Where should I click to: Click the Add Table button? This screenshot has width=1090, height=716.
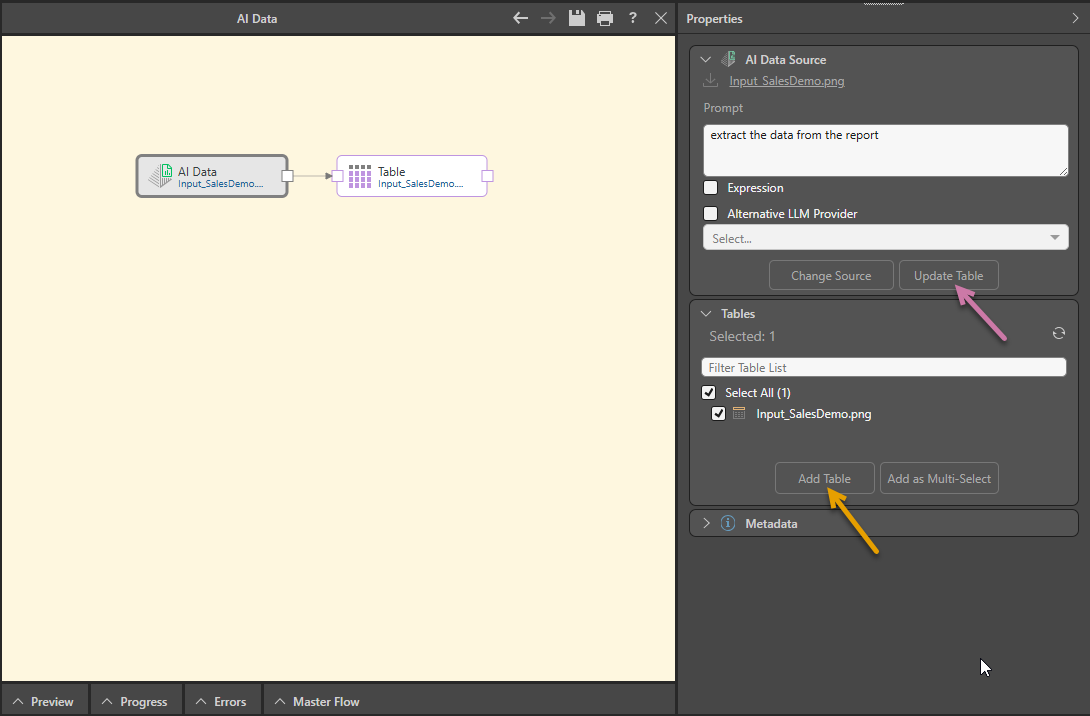824,479
